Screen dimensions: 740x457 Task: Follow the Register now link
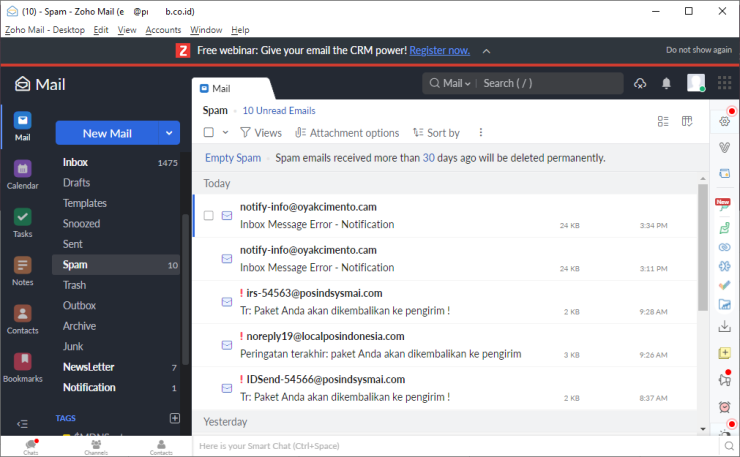439,51
